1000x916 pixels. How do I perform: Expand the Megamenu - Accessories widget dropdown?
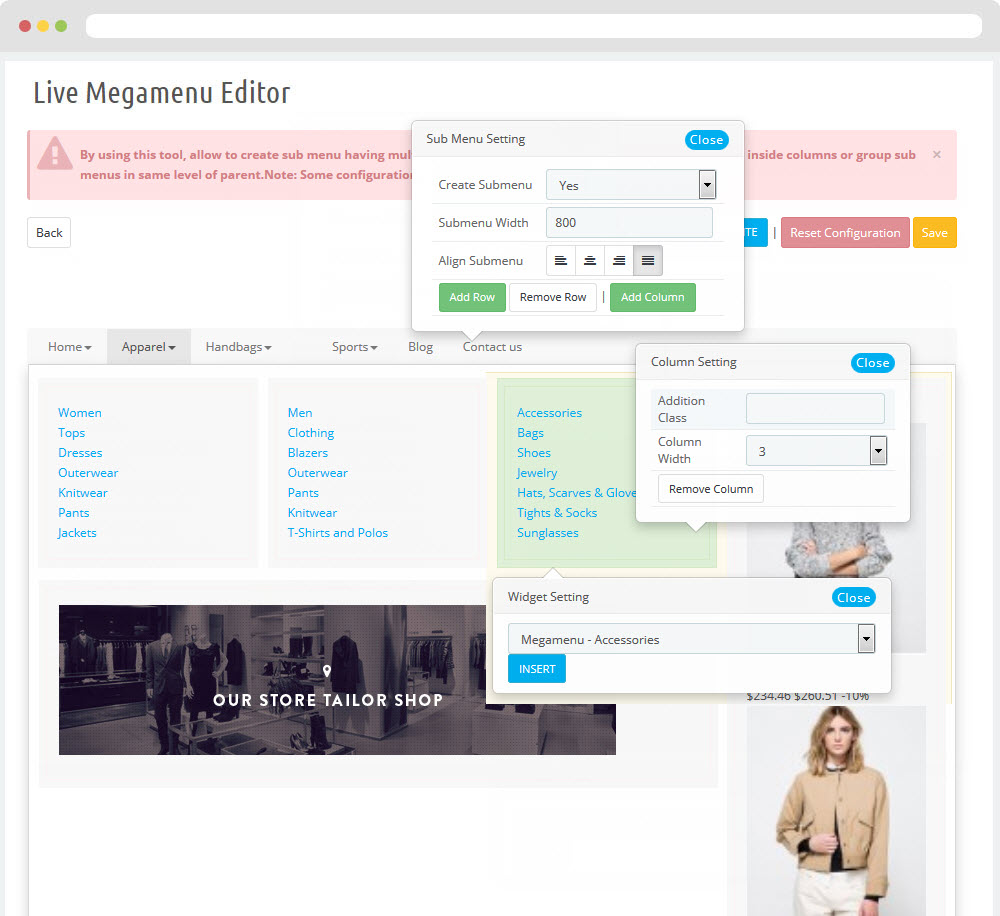691,639
